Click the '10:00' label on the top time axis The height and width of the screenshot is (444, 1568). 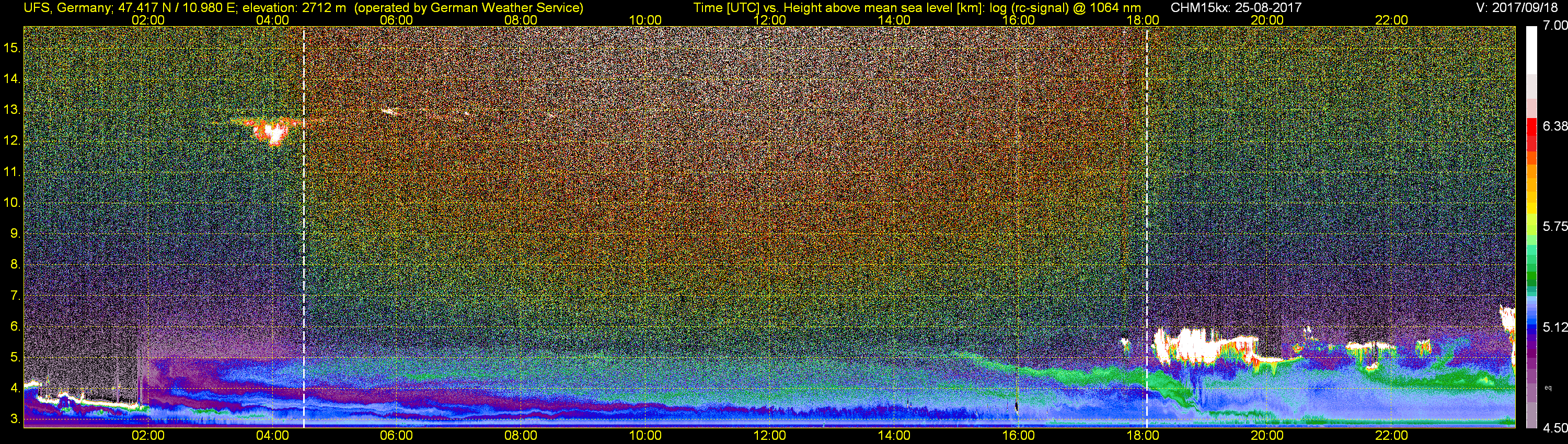tap(645, 20)
